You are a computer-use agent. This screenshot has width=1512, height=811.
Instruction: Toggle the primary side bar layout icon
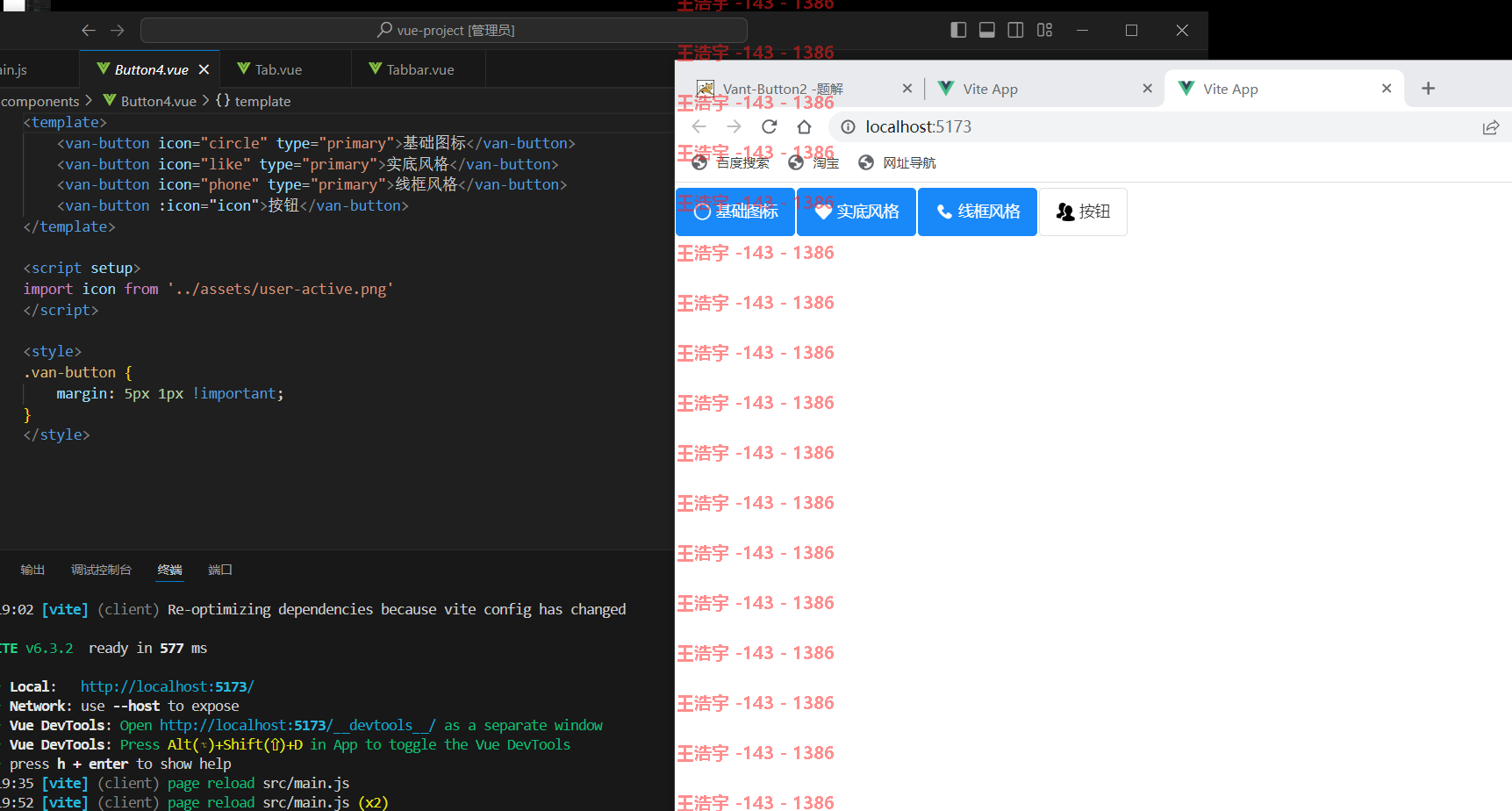(958, 30)
